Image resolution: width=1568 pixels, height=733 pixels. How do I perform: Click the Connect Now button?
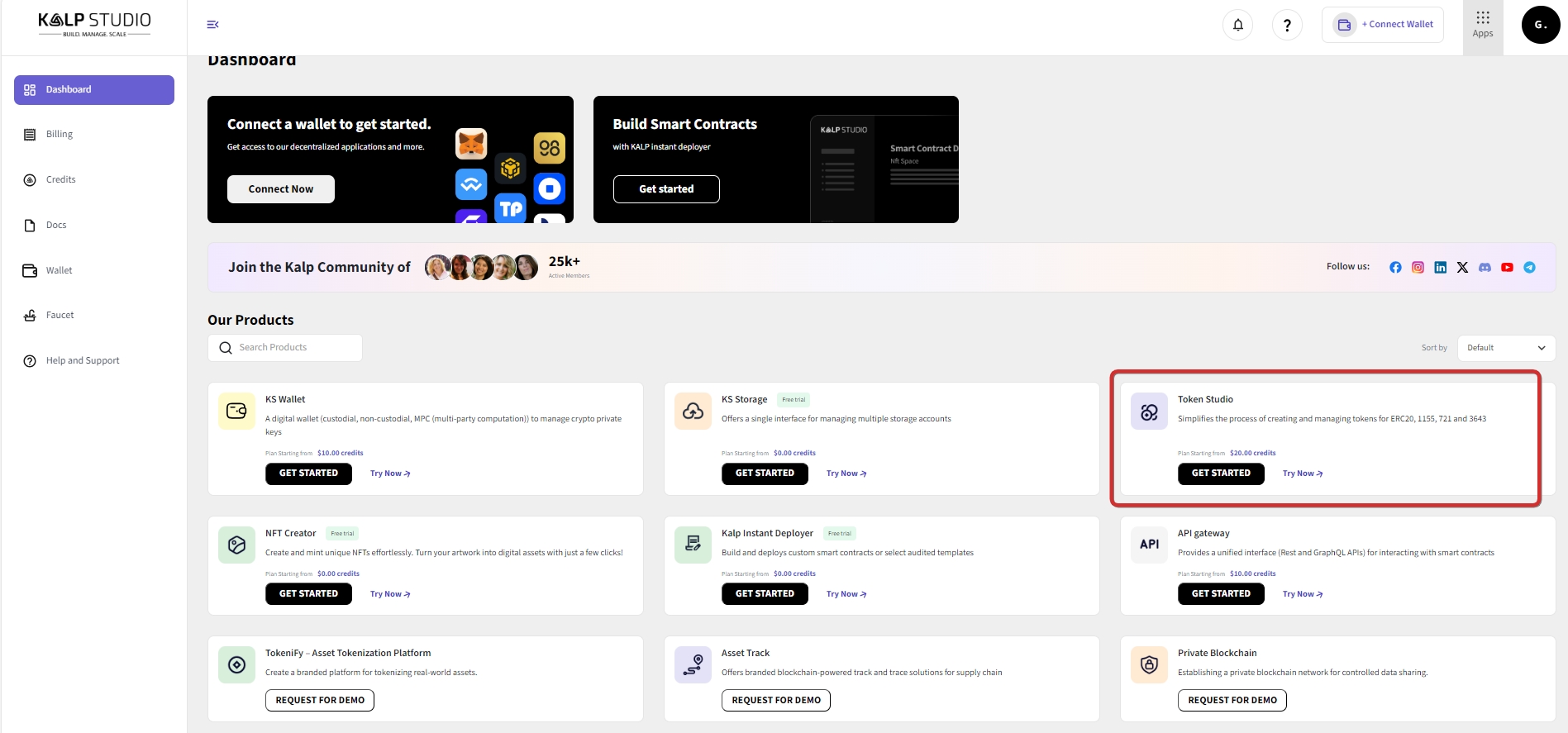pos(280,189)
